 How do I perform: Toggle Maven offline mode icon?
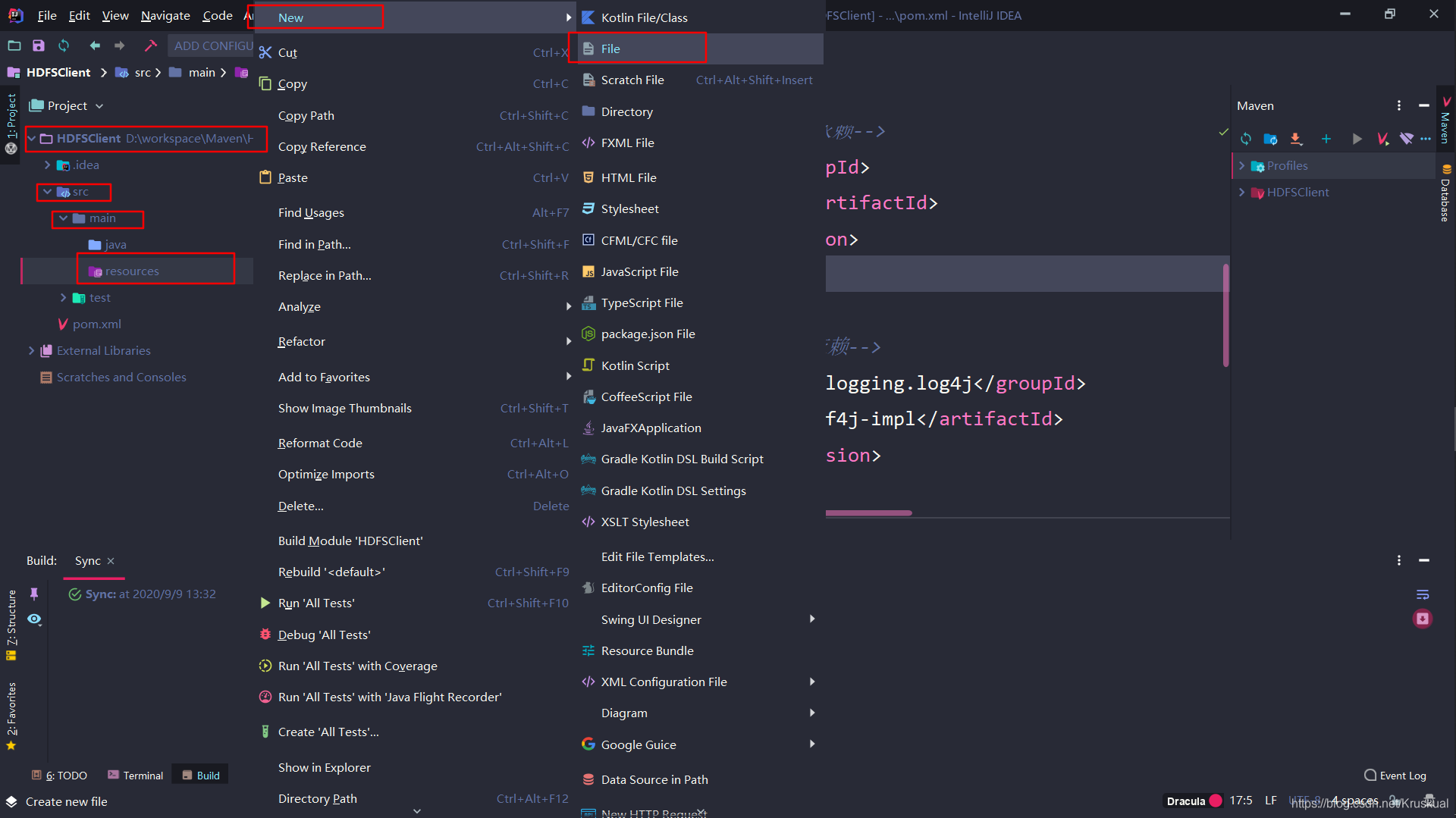pos(1407,139)
